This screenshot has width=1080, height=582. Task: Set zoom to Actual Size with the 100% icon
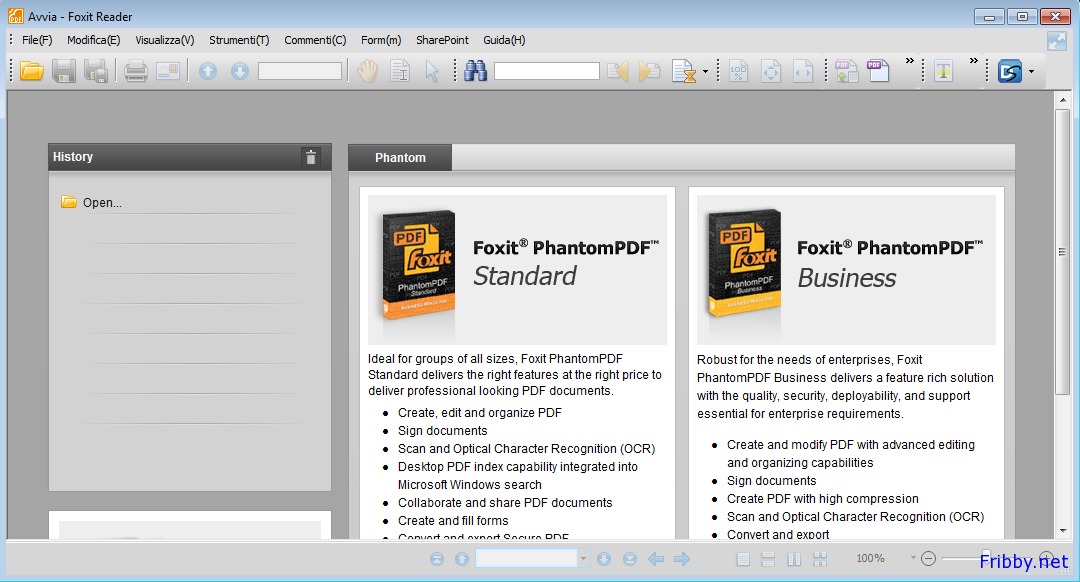(738, 71)
